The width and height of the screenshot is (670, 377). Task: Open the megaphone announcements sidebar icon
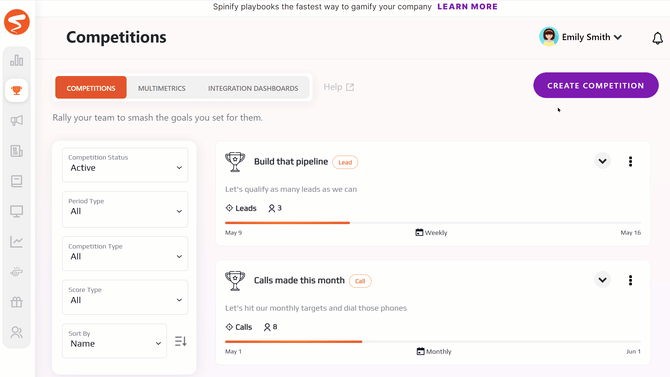[17, 121]
